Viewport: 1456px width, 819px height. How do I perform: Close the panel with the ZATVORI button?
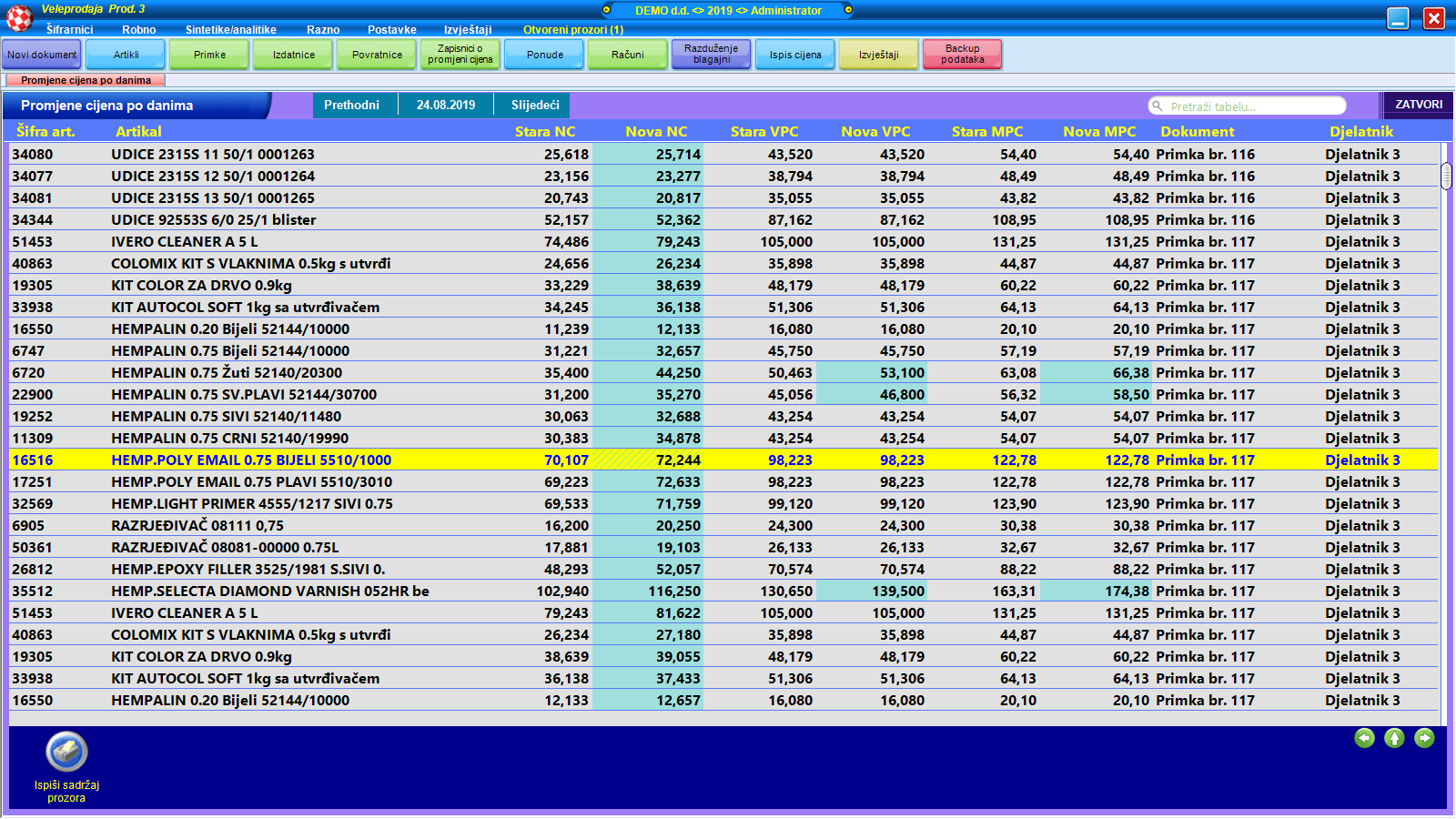tap(1418, 105)
